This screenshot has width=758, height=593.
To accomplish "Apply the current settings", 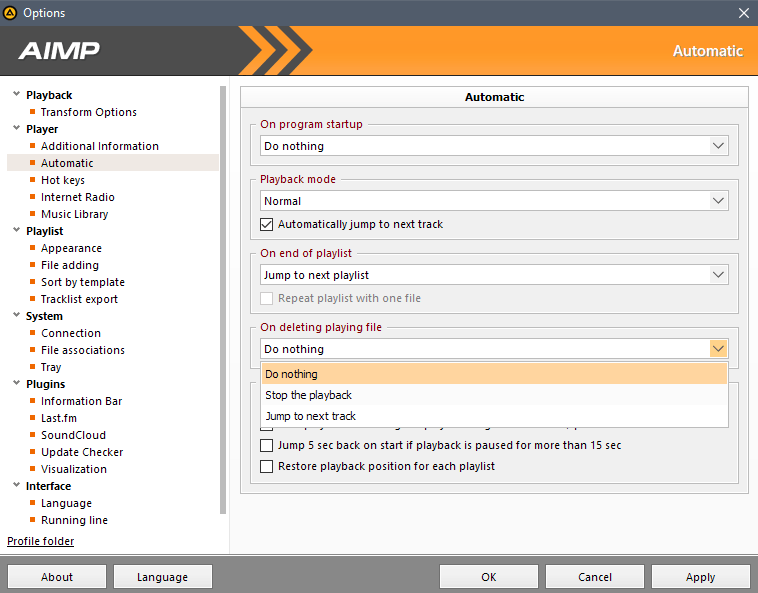I will tap(700, 577).
